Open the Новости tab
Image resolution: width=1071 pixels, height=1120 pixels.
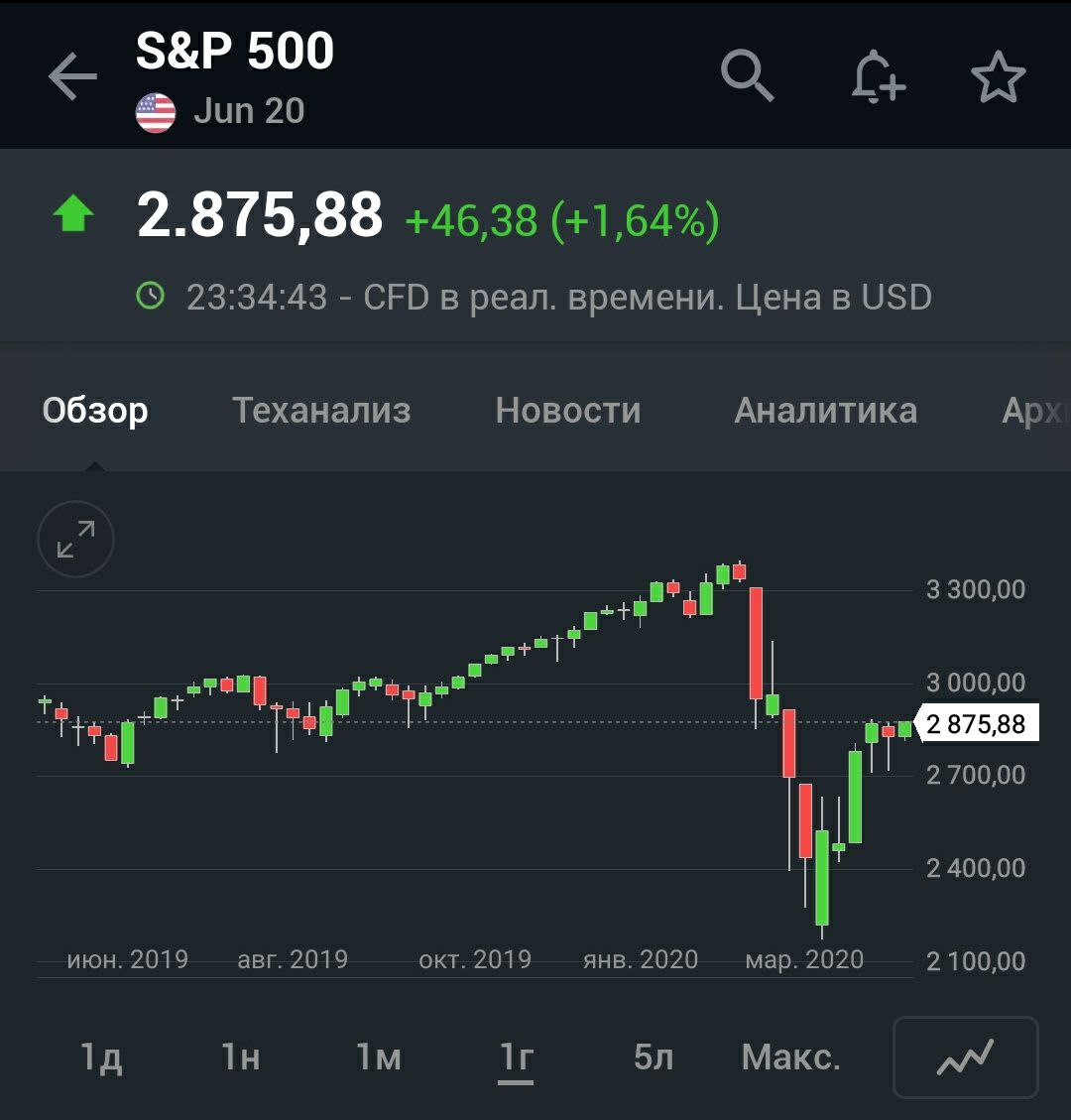coord(568,410)
